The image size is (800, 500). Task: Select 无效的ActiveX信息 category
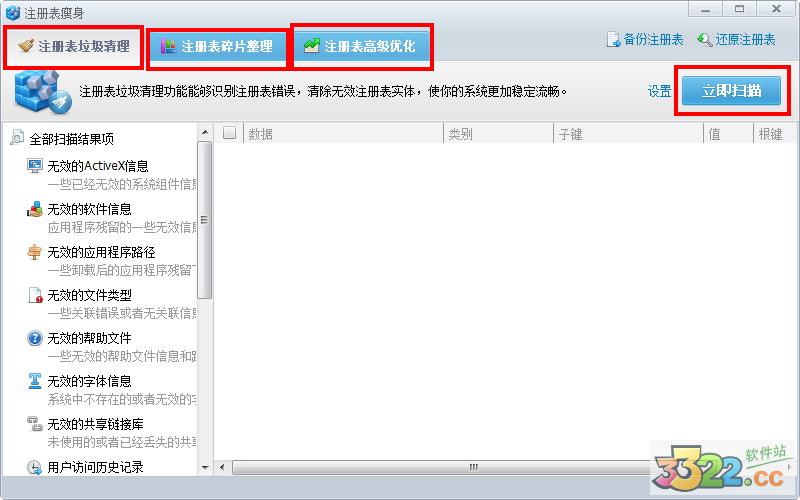(98, 166)
